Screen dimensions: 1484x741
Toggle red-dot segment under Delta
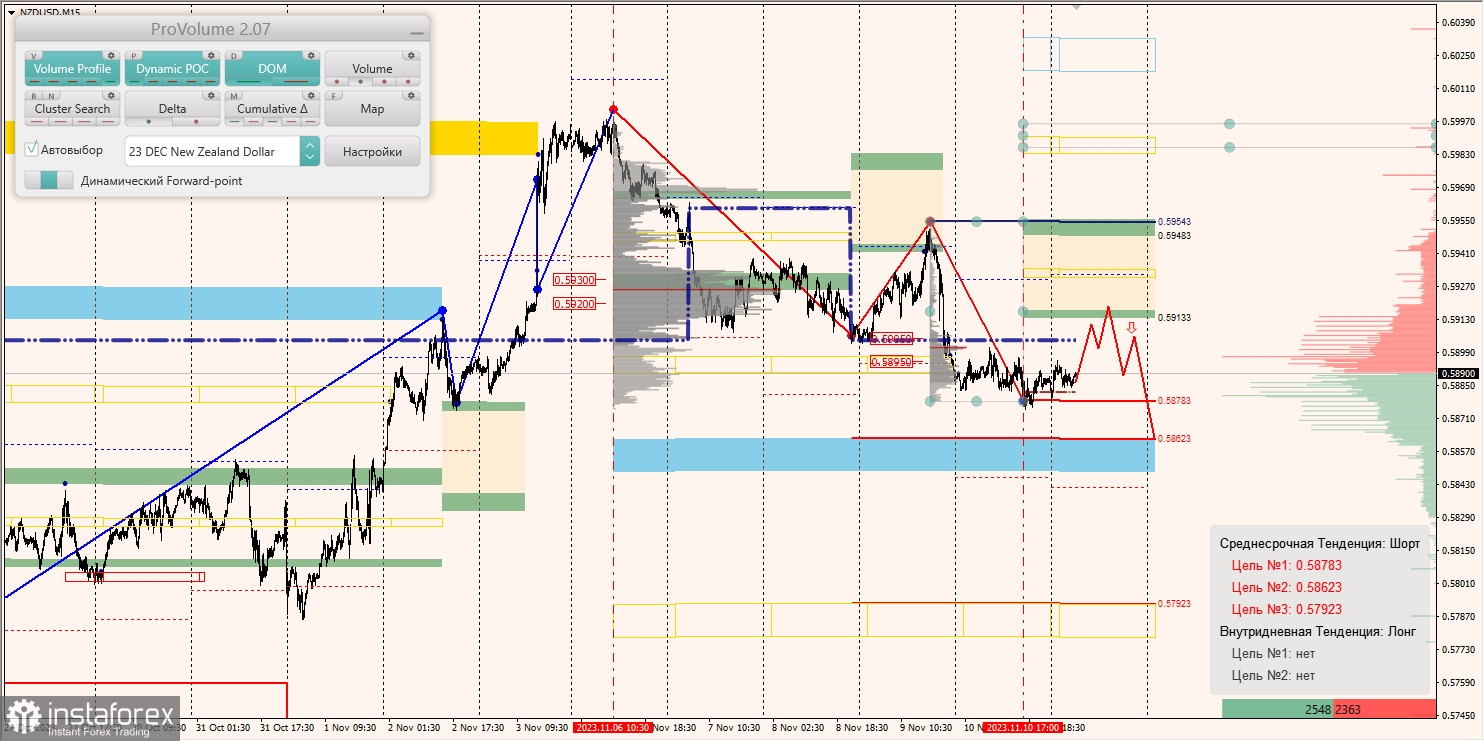tap(196, 121)
